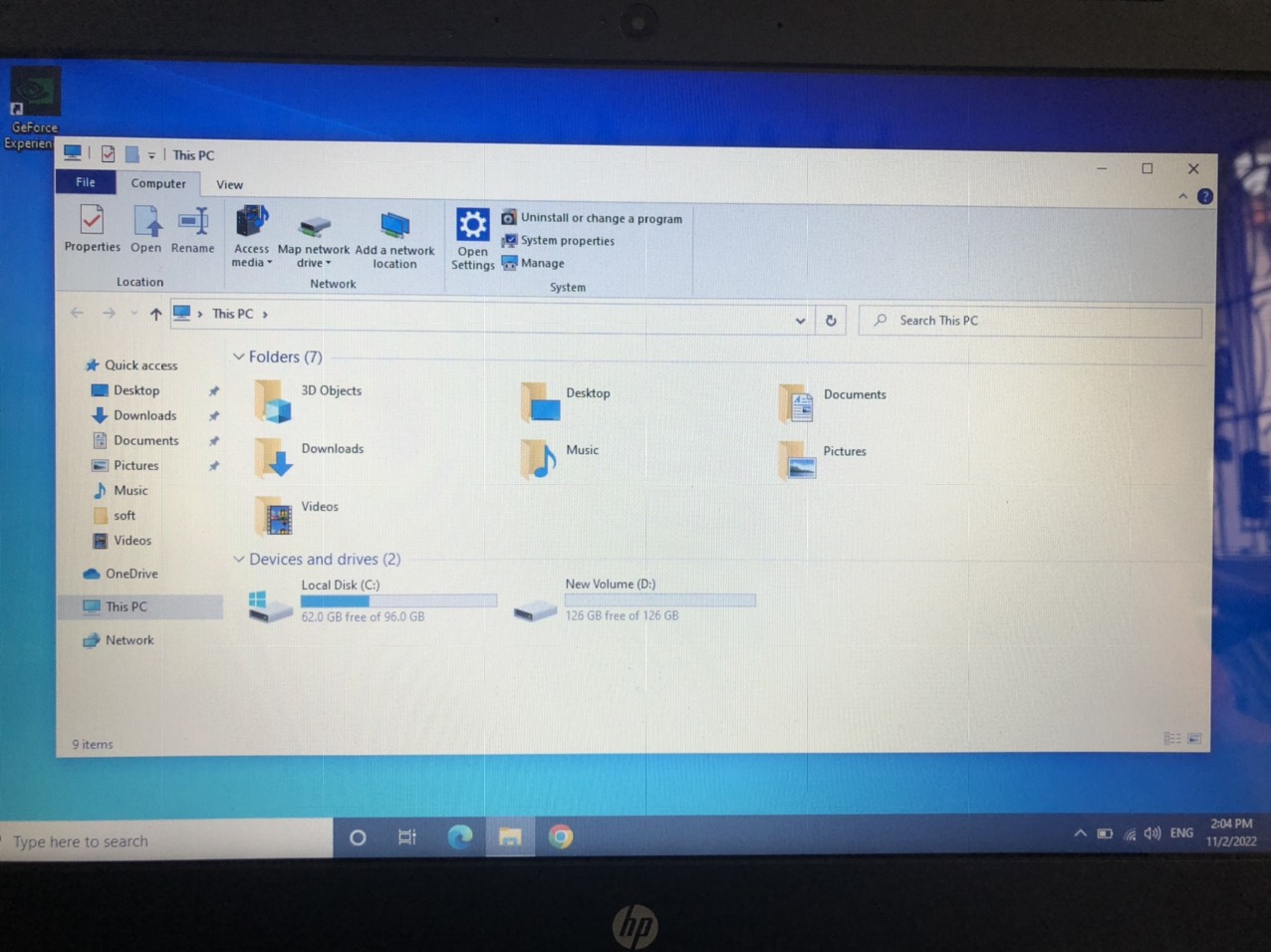Launch Microsoft Edge from the taskbar
The image size is (1271, 952).
(x=459, y=837)
